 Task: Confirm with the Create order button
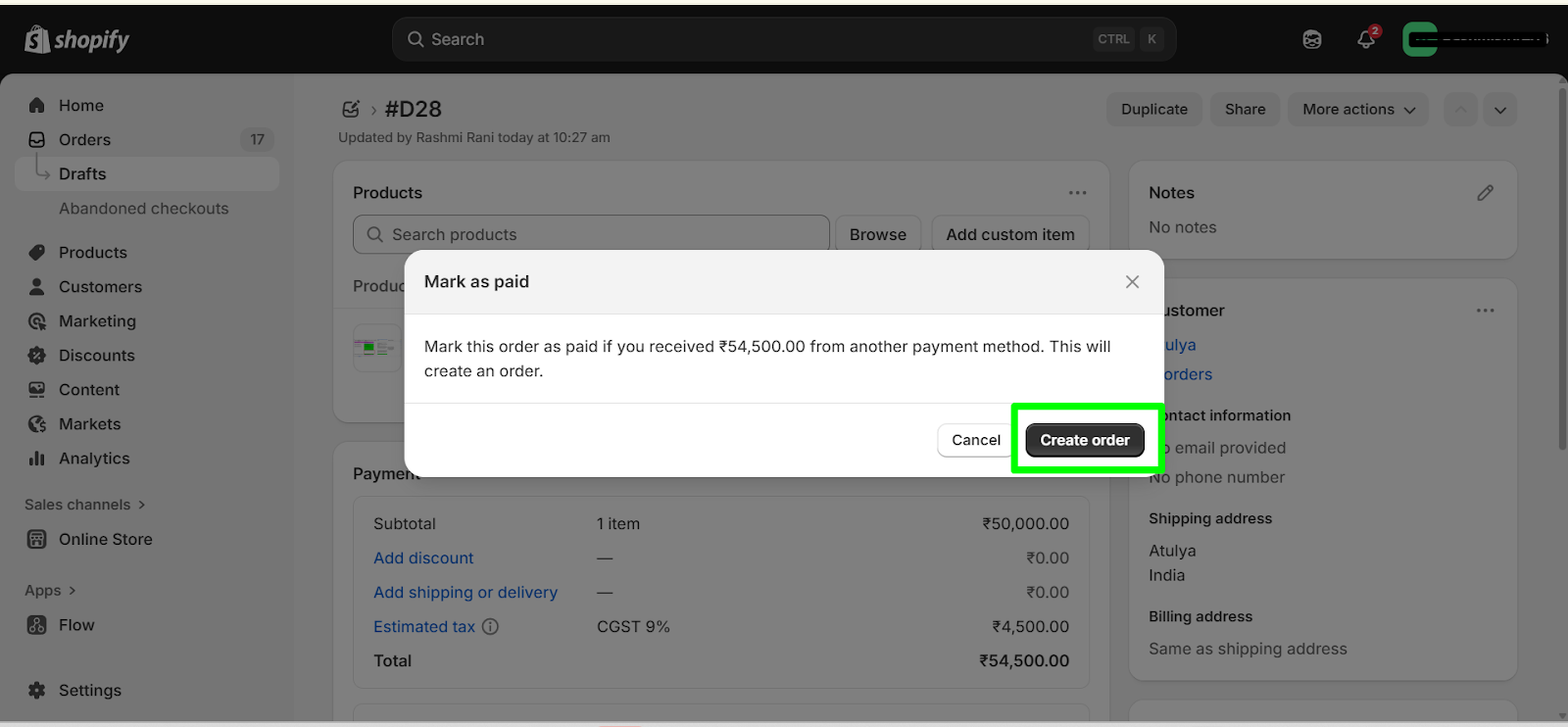point(1085,441)
